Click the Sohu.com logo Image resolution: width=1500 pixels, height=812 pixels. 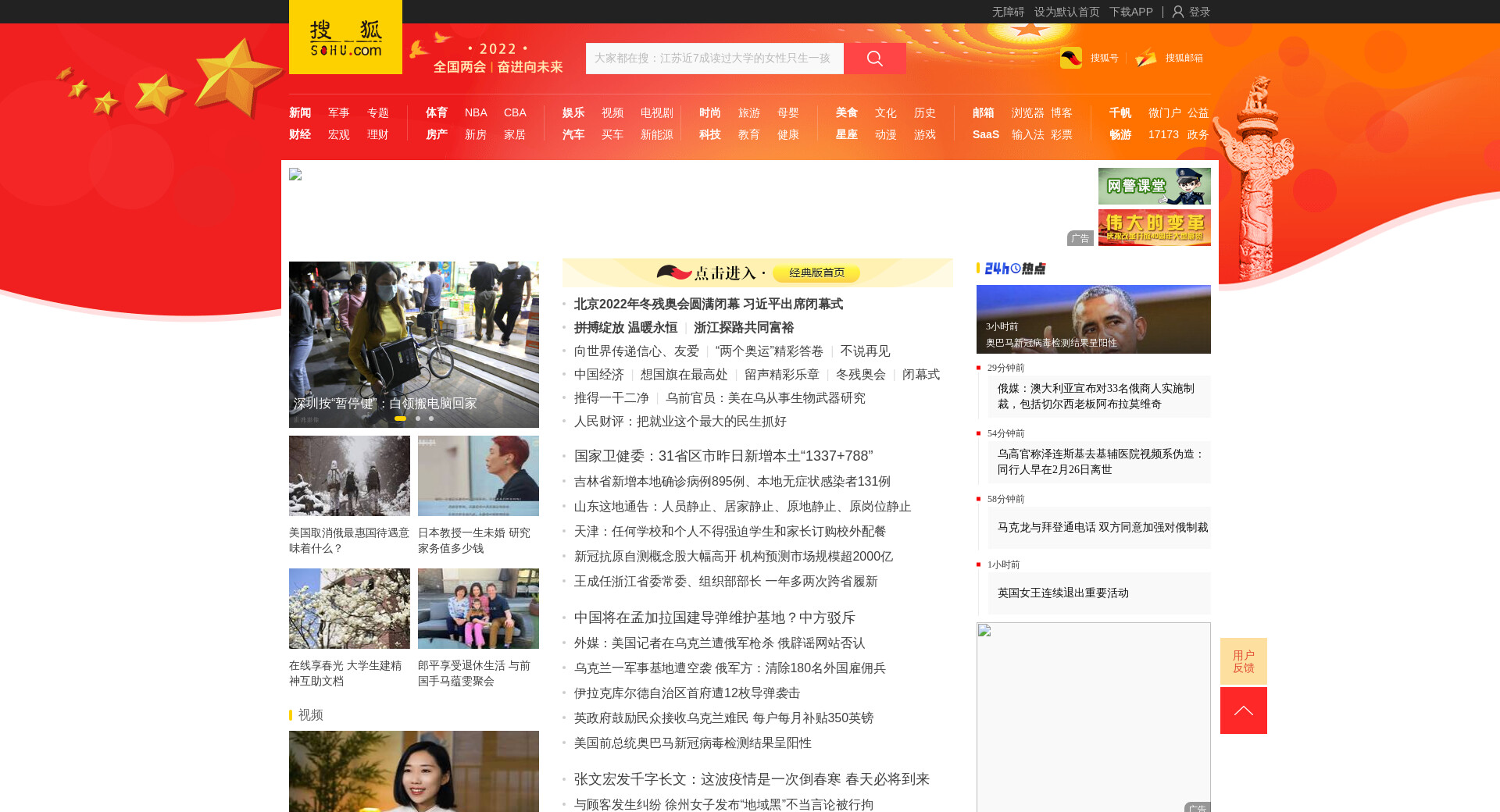point(345,37)
